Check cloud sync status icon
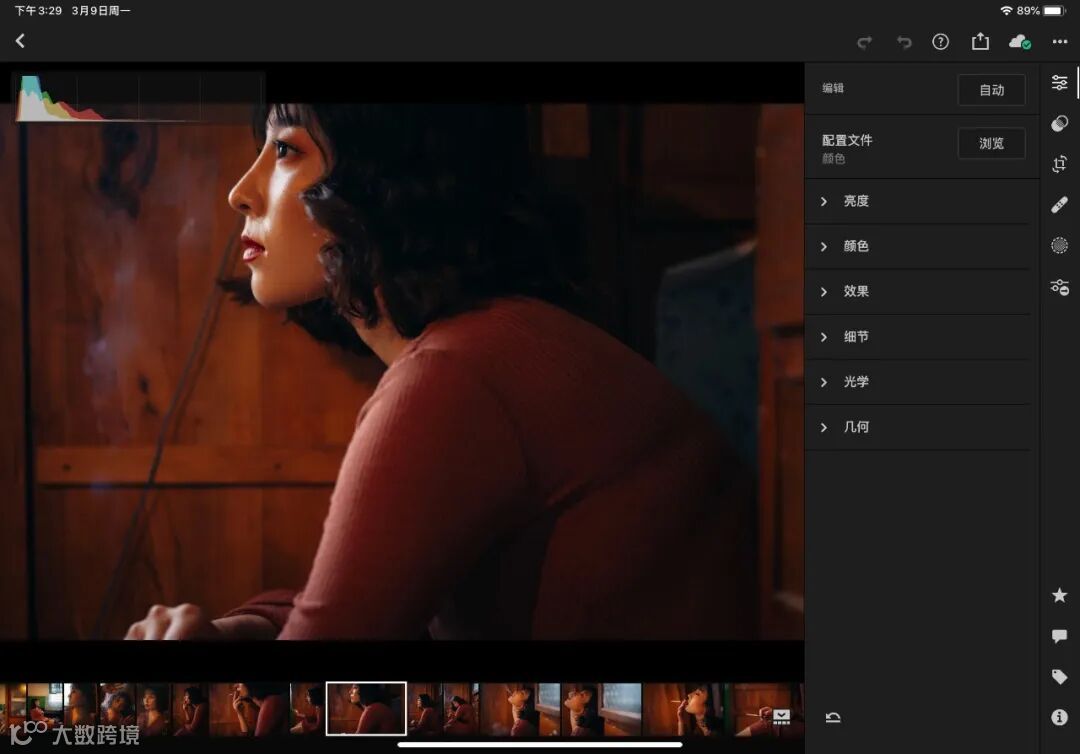 point(1019,42)
